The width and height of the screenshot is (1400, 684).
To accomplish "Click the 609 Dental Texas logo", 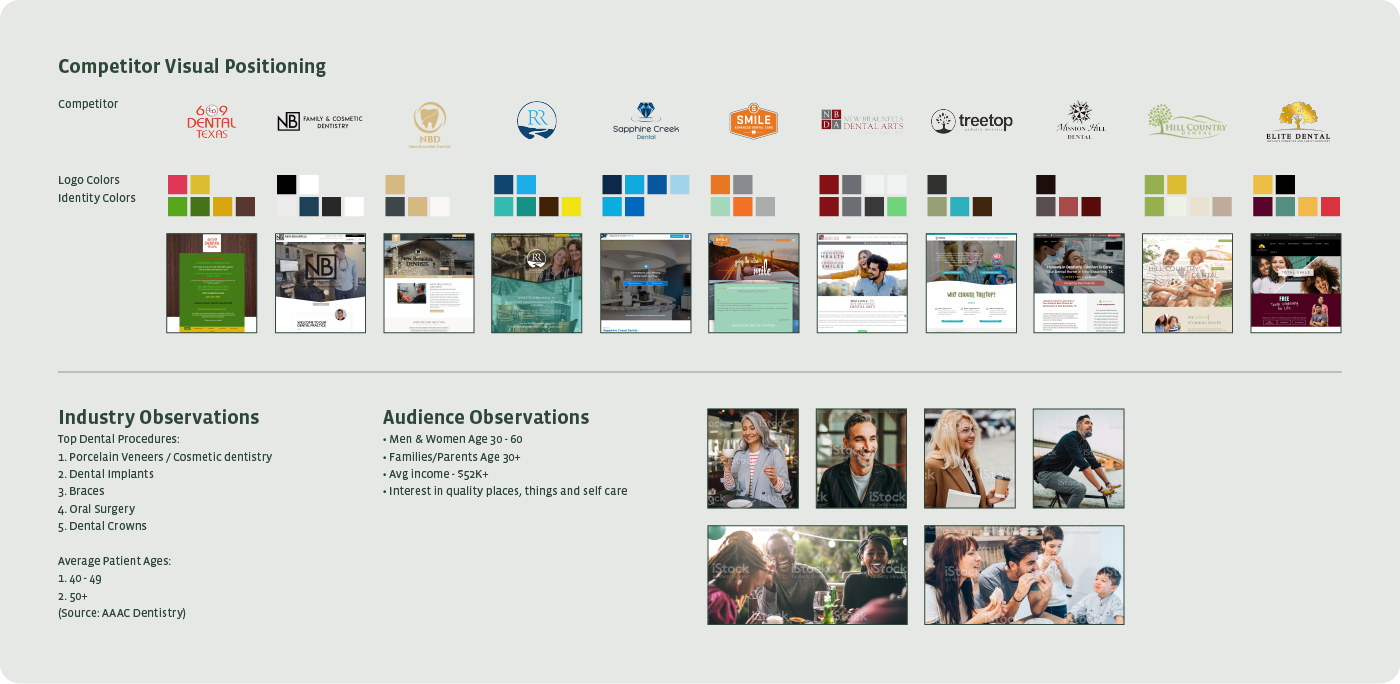I will [x=211, y=122].
